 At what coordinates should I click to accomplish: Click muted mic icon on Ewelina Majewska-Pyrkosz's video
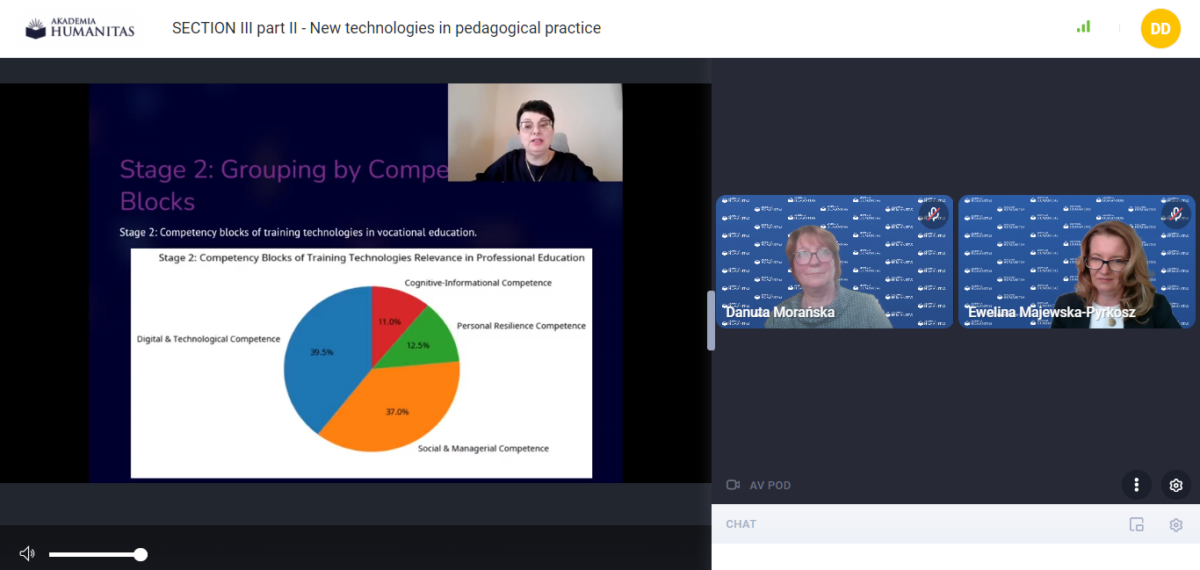point(1175,214)
